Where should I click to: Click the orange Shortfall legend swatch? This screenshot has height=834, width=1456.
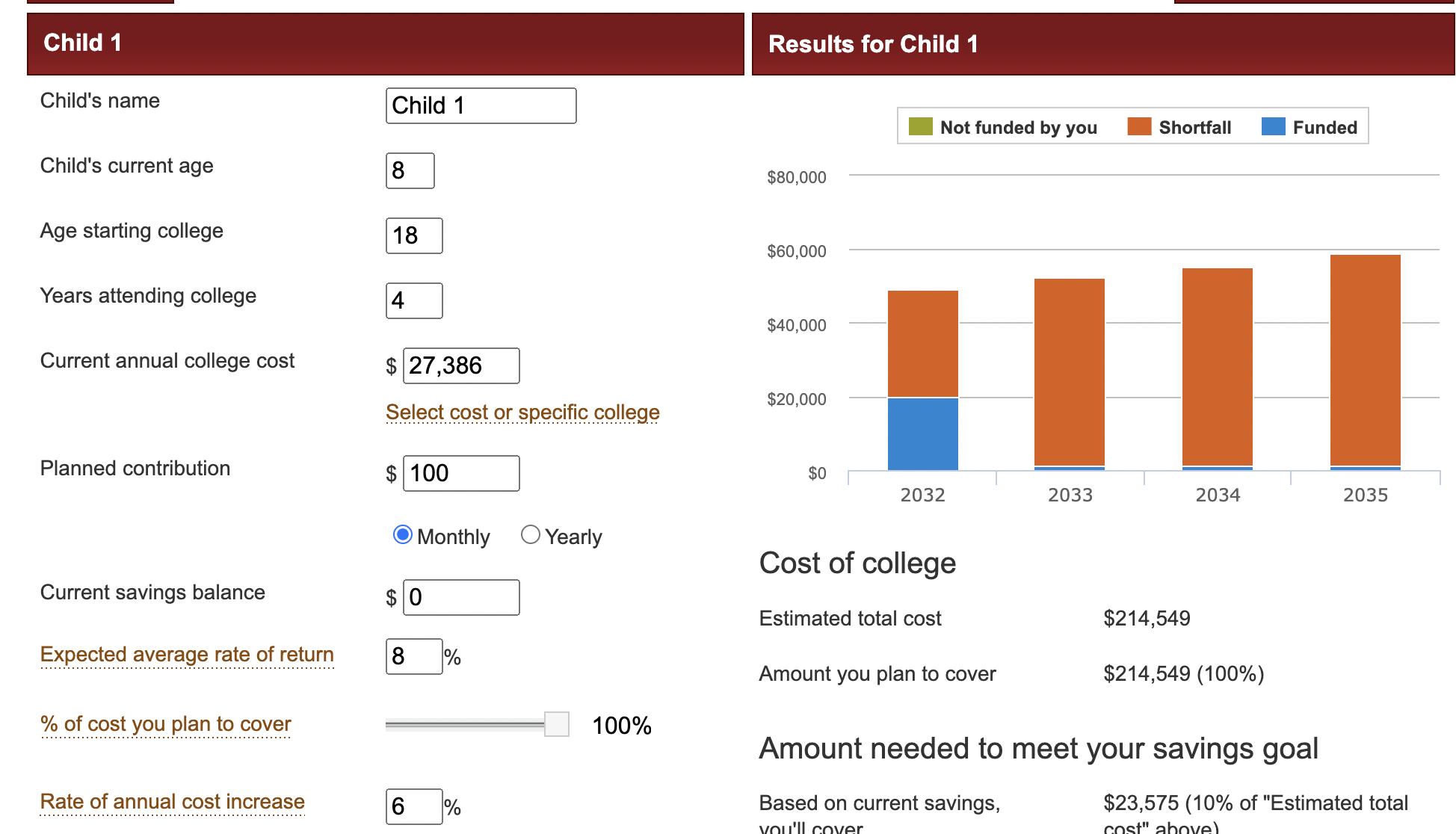click(1139, 127)
